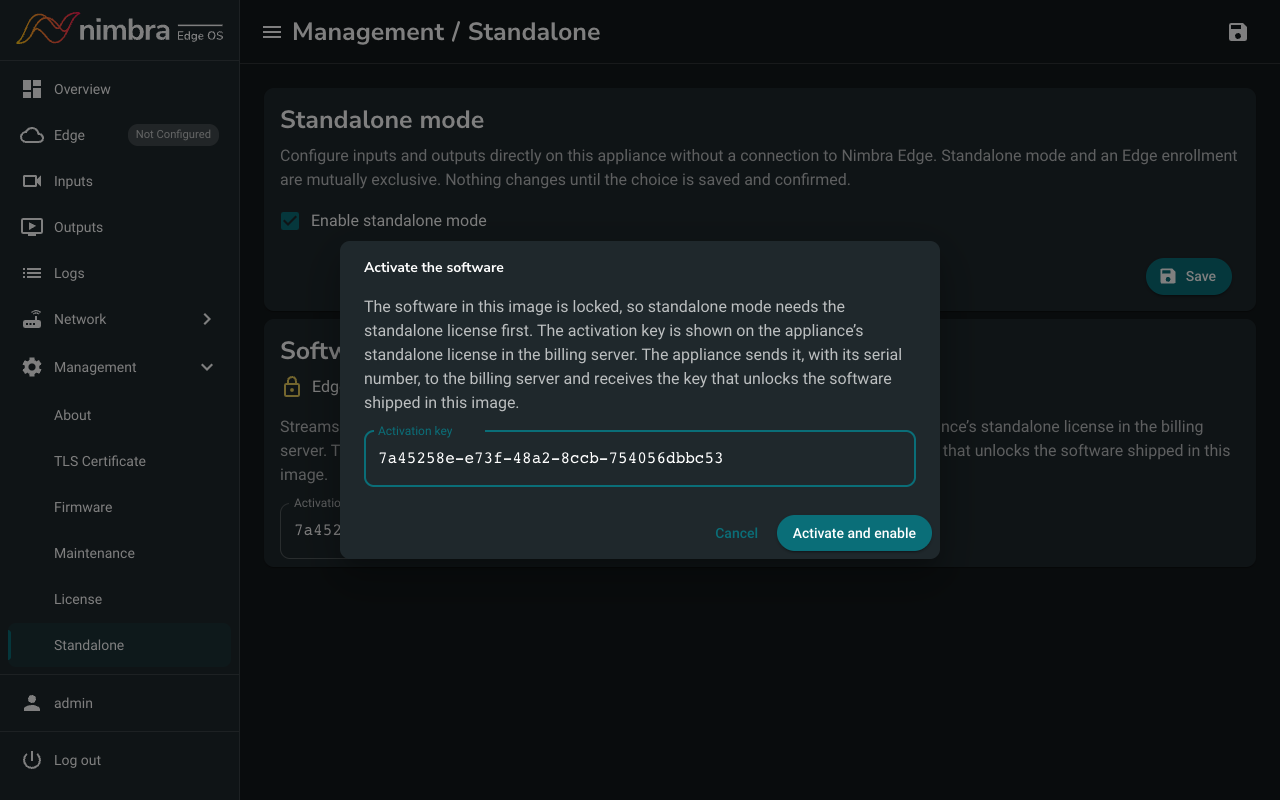Viewport: 1280px width, 800px height.
Task: Click the Outputs label in sidebar
Action: point(78,227)
